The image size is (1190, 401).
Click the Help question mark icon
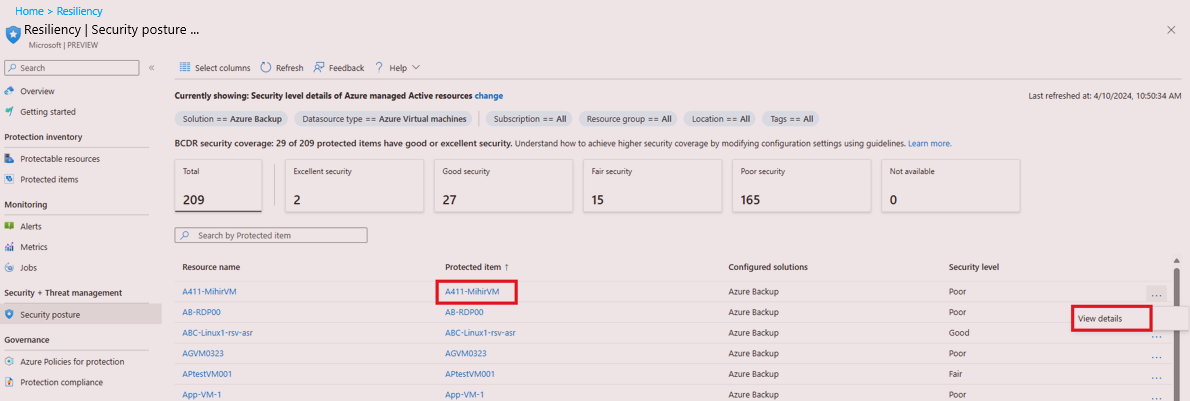(x=379, y=68)
